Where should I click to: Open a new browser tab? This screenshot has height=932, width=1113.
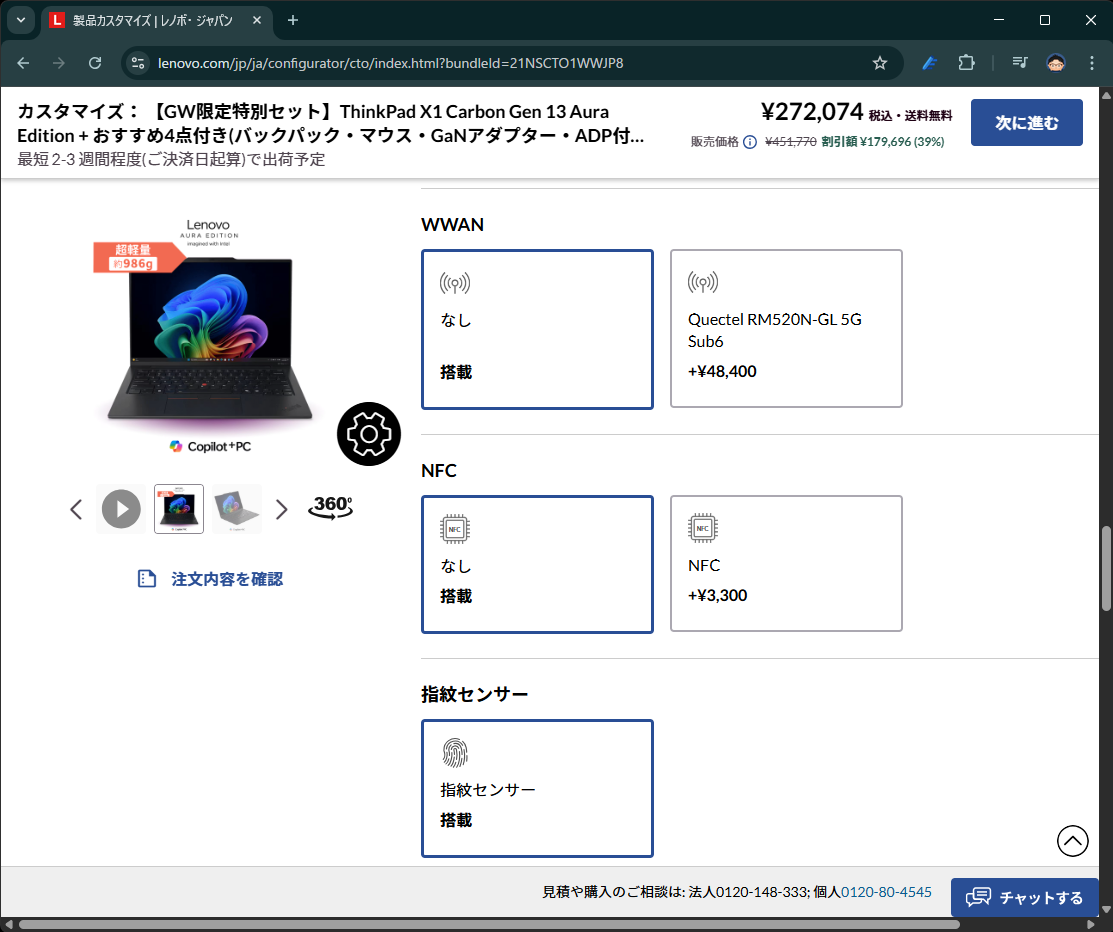(292, 21)
